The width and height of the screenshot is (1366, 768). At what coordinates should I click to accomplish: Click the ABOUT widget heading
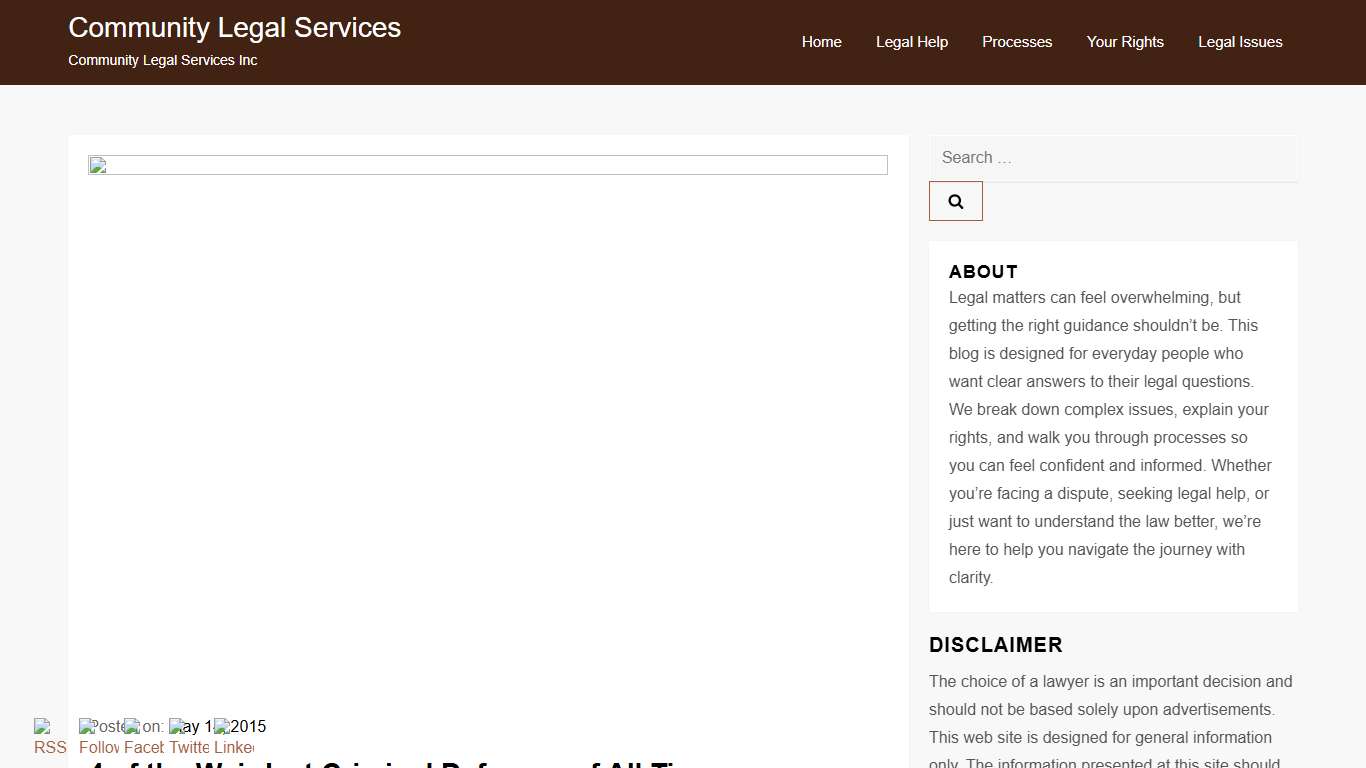pyautogui.click(x=983, y=272)
